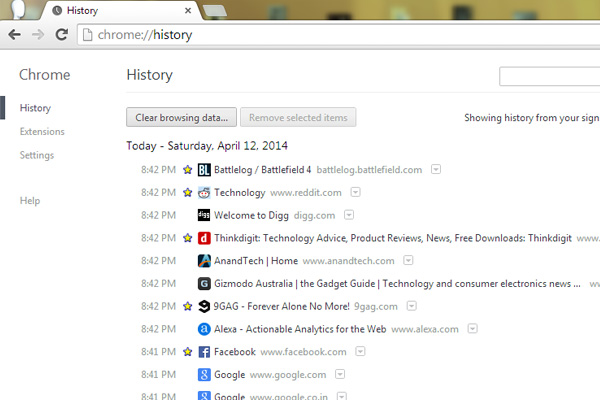Click the Google www.google.com favicon
Screen dimensions: 600x400
tap(204, 375)
